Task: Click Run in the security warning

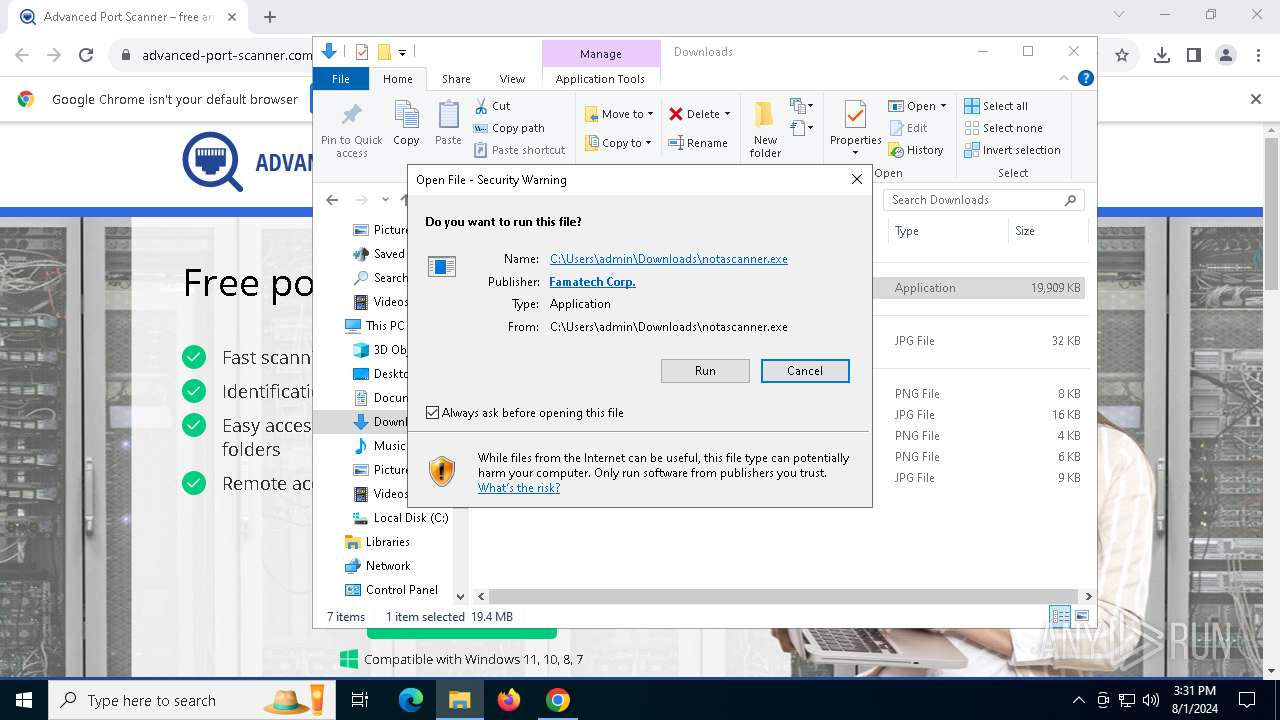Action: pos(705,371)
